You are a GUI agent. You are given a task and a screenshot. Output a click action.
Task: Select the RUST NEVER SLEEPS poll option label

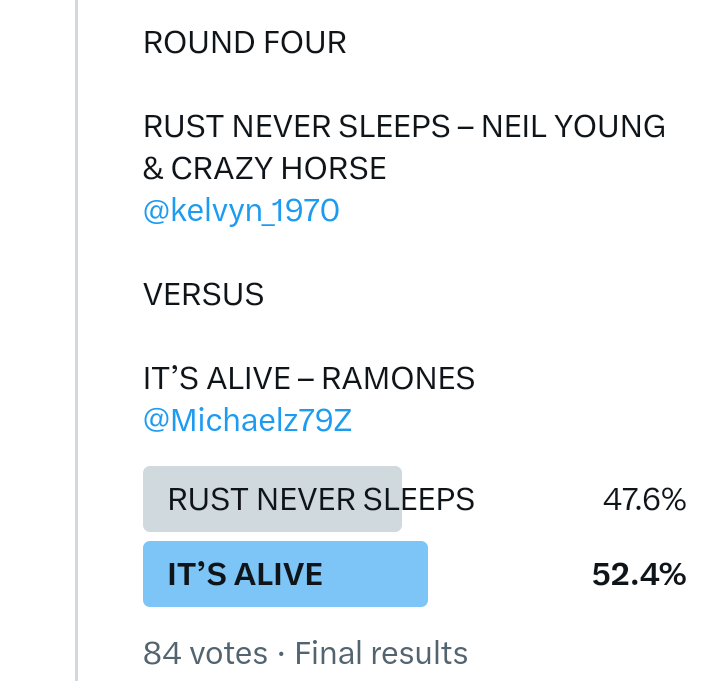pos(320,499)
